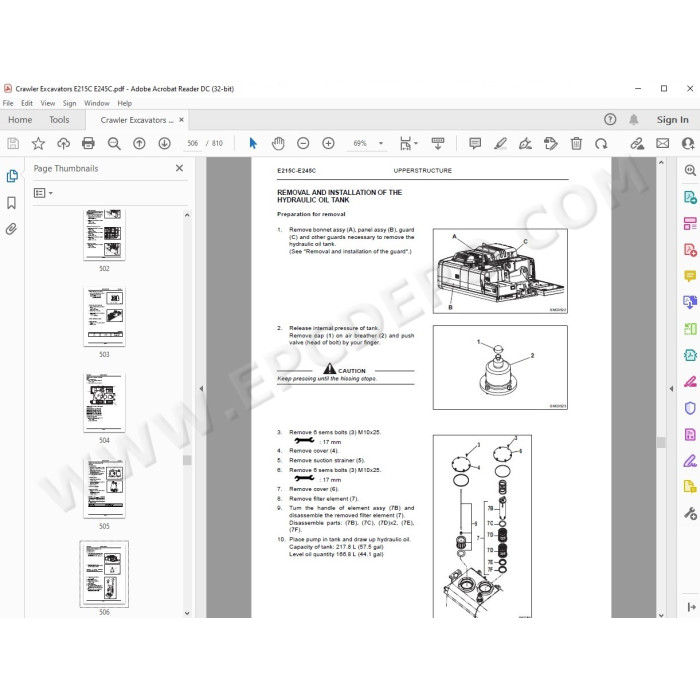Open Fill & Sign tool in right pane
This screenshot has height=700, width=700.
tap(690, 461)
